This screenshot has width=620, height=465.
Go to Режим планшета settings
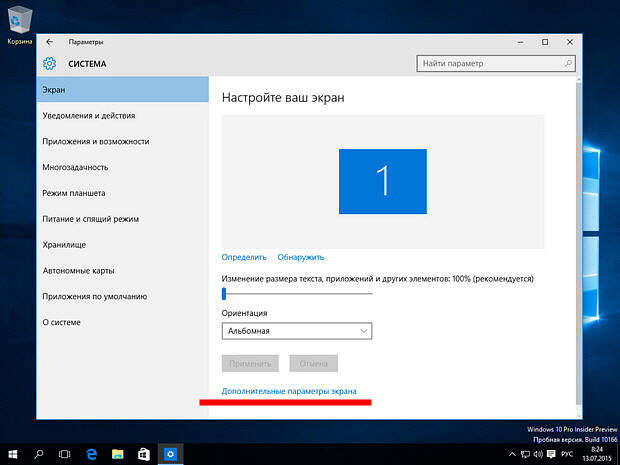(74, 193)
